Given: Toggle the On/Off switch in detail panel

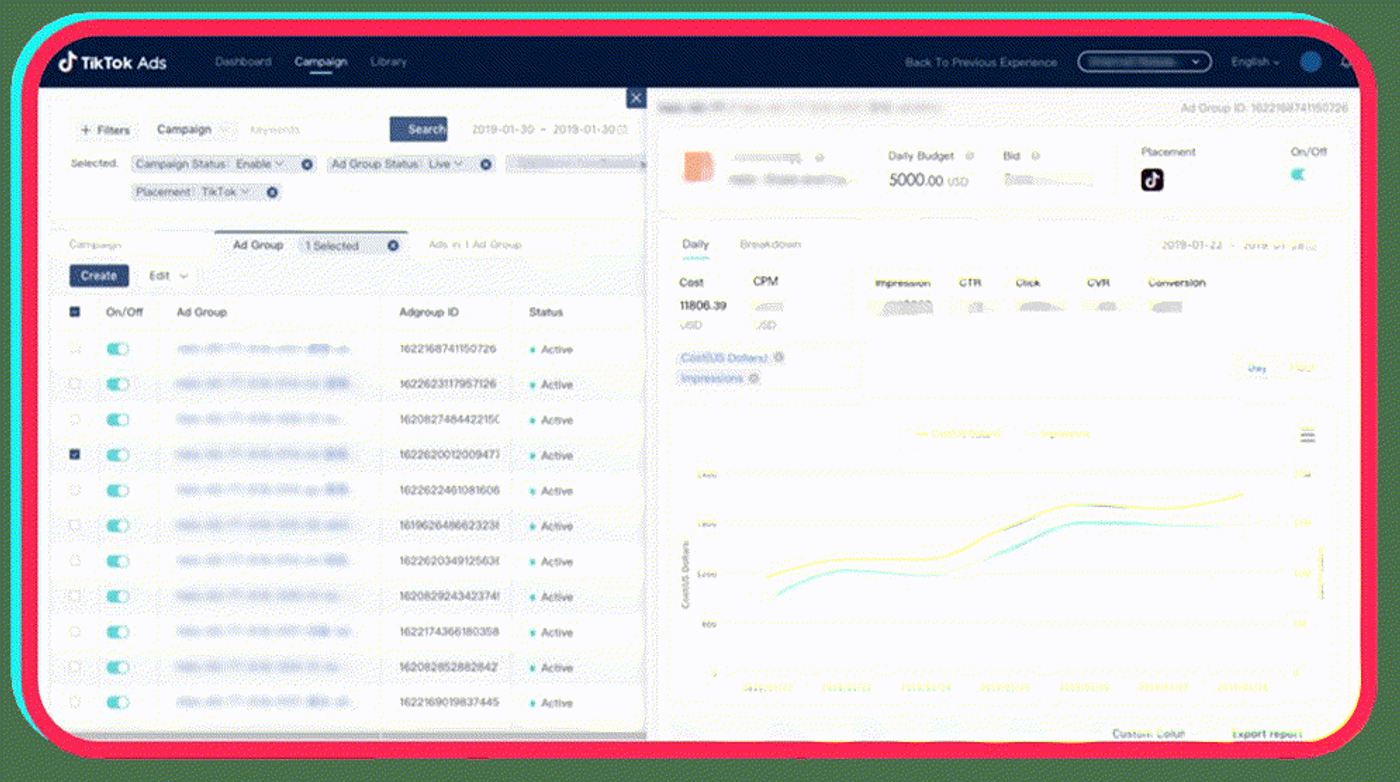Looking at the screenshot, I should [x=1298, y=175].
